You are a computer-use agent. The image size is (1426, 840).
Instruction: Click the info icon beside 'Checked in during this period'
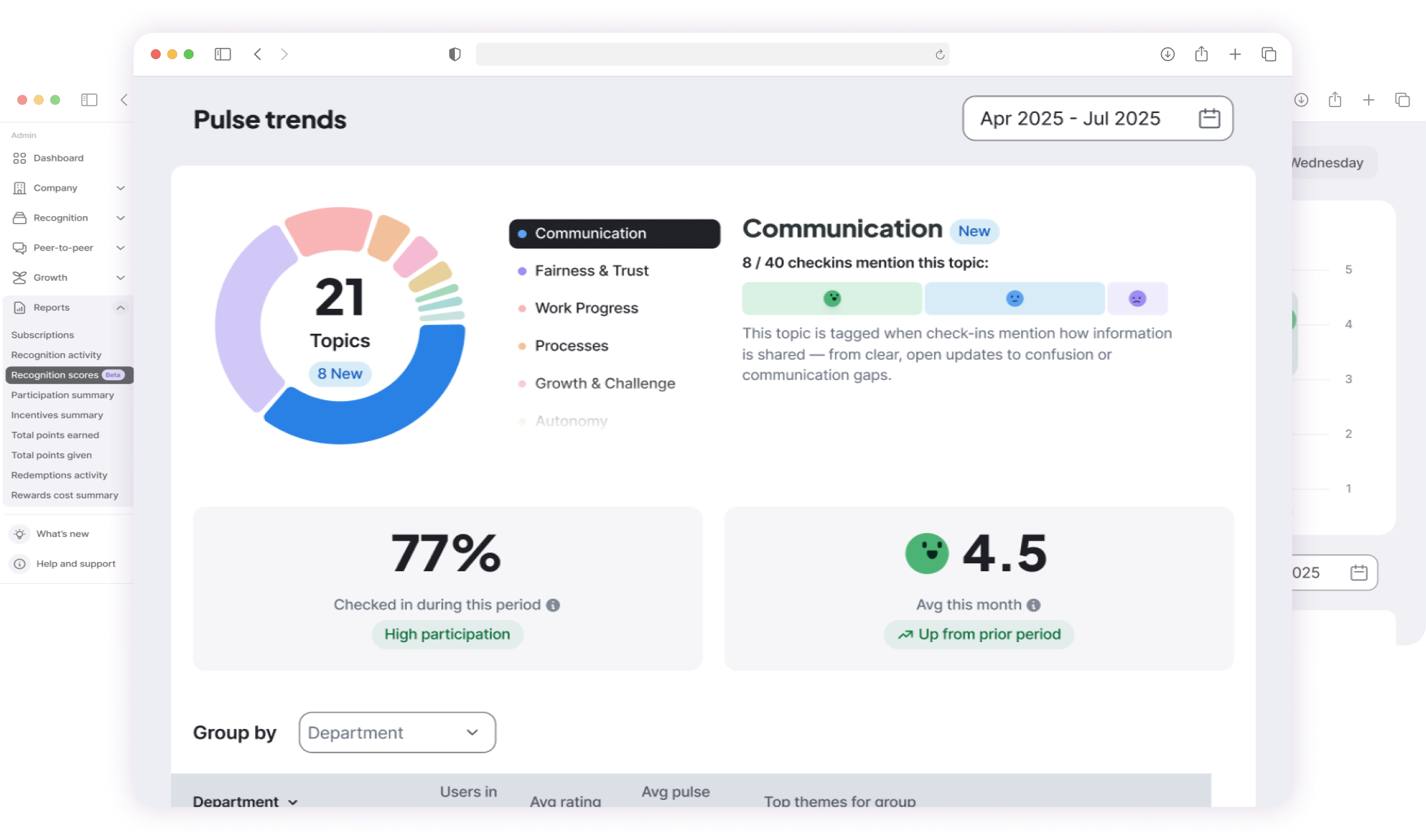[x=553, y=605]
